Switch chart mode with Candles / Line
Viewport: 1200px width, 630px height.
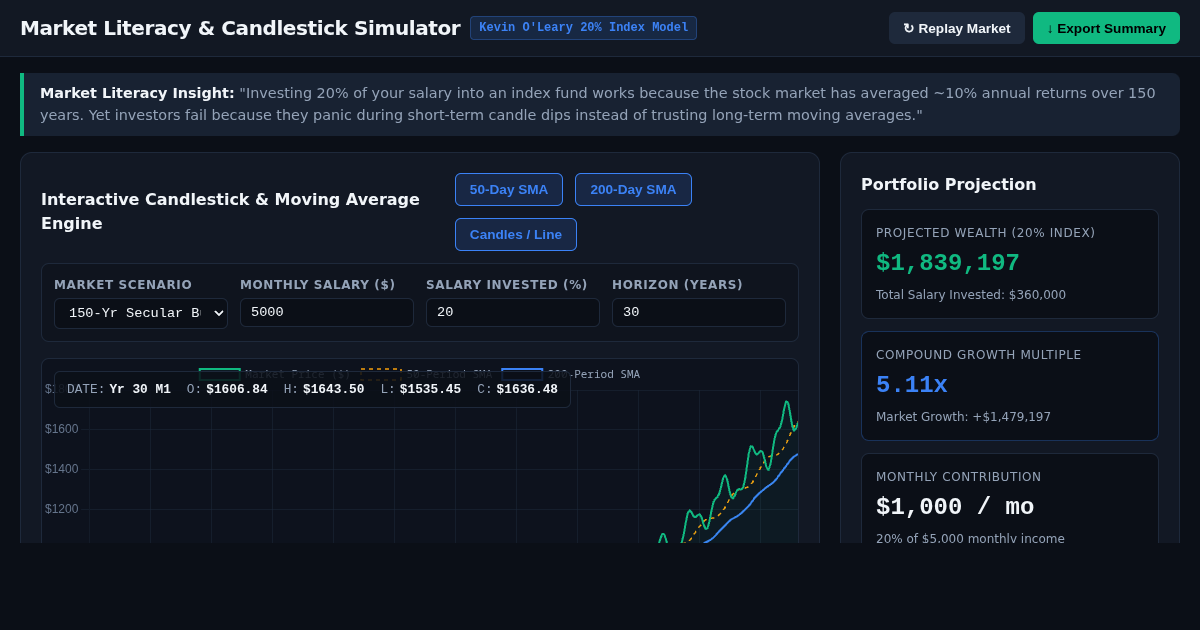point(516,234)
